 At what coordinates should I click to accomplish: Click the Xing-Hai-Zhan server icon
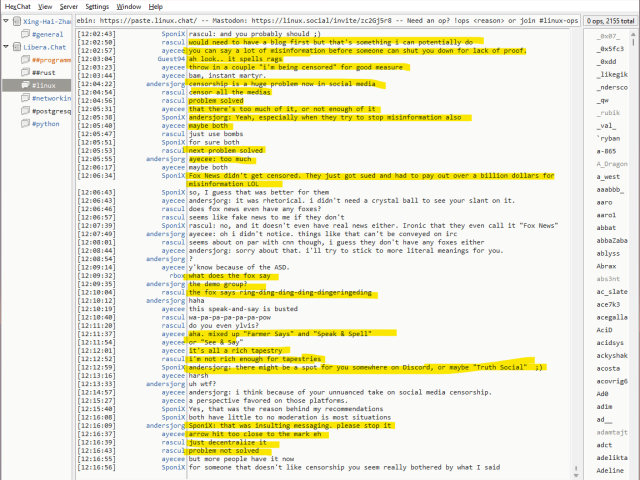click(17, 21)
